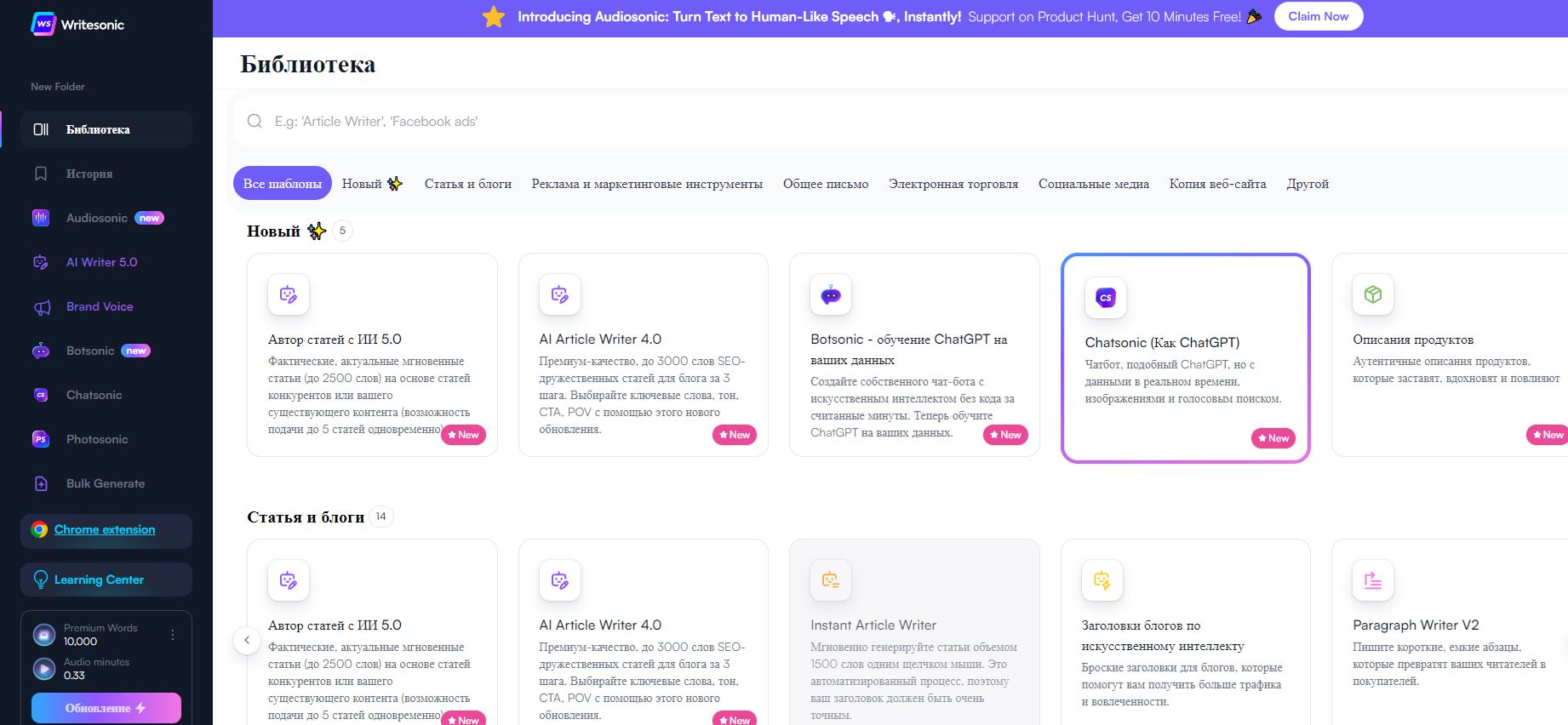The width and height of the screenshot is (1568, 725).
Task: Click Автор статей с ИИ 5.0 icon in Статья и блоги
Action: pyautogui.click(x=289, y=580)
